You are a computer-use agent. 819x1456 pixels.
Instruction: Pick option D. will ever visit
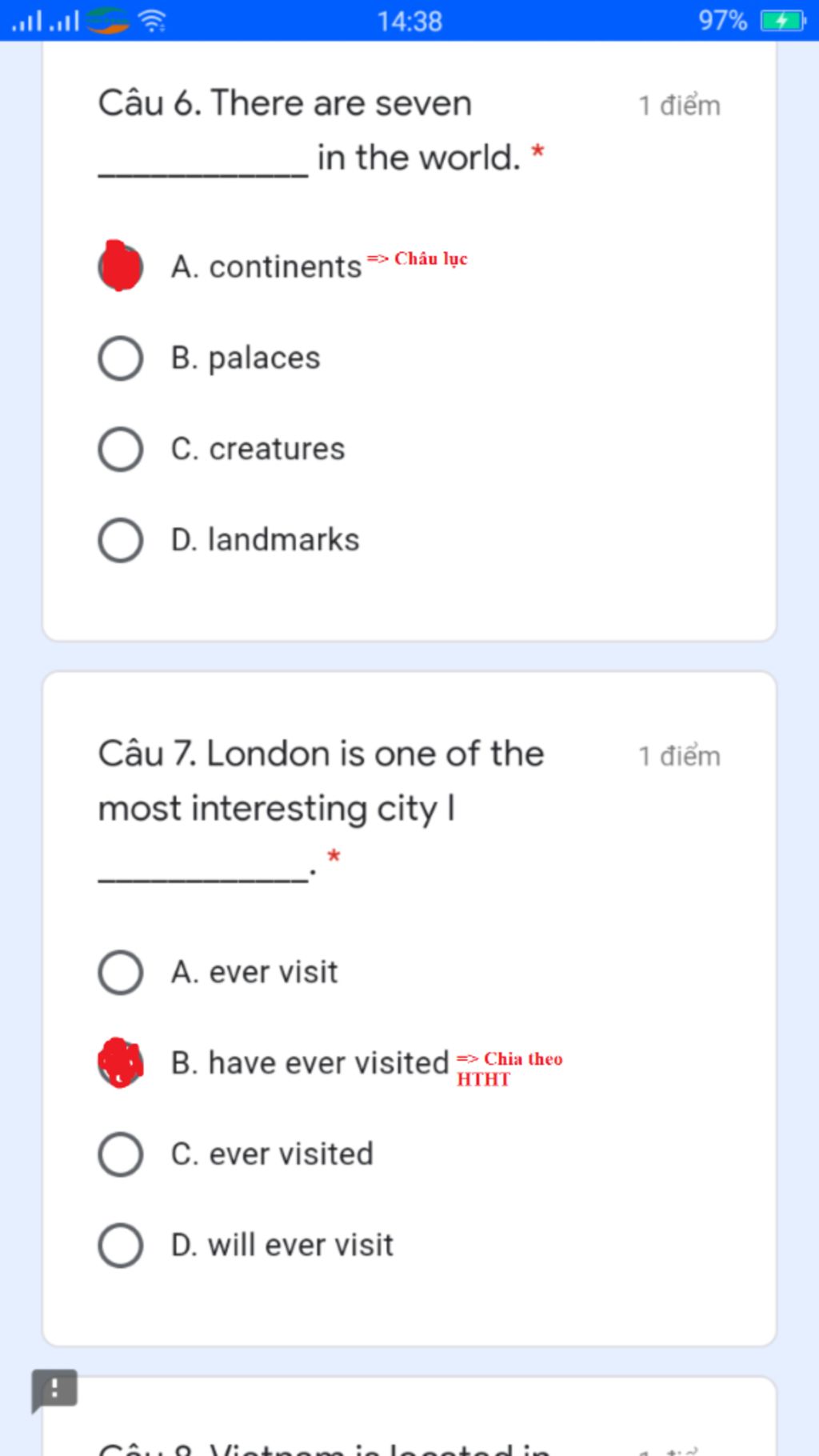[121, 1246]
